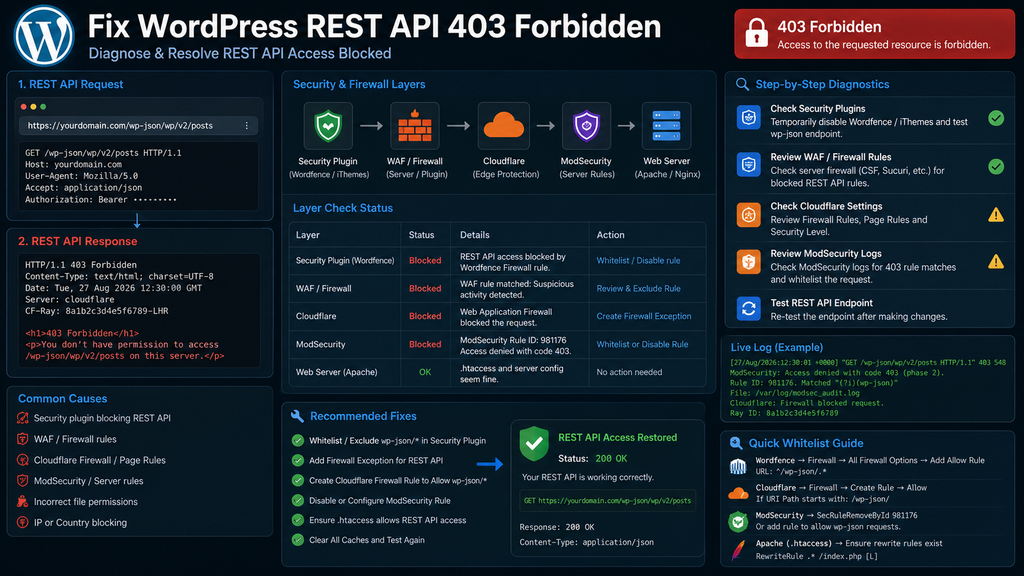
Task: Click the Layer Check Status heading
Action: point(343,208)
